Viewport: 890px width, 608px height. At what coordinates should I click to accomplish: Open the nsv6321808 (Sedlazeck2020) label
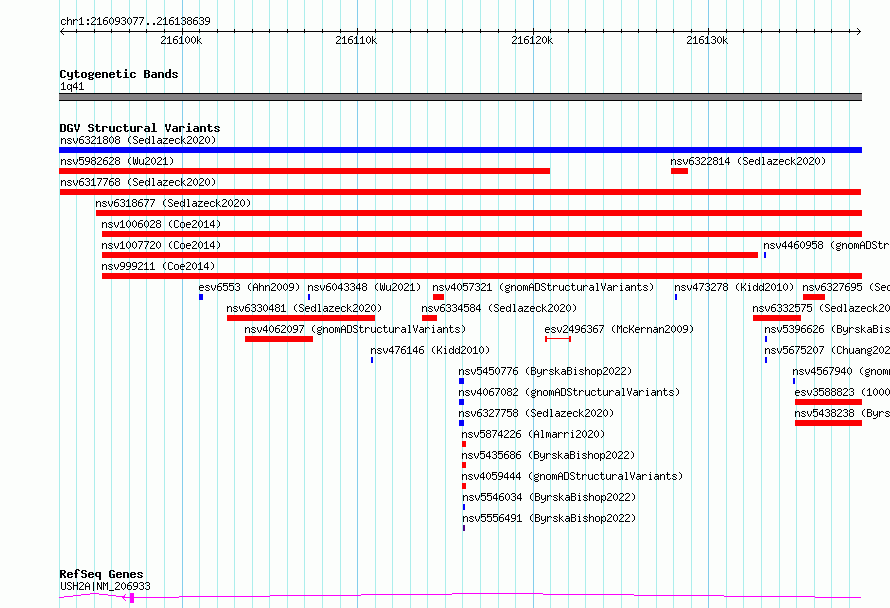coord(138,140)
